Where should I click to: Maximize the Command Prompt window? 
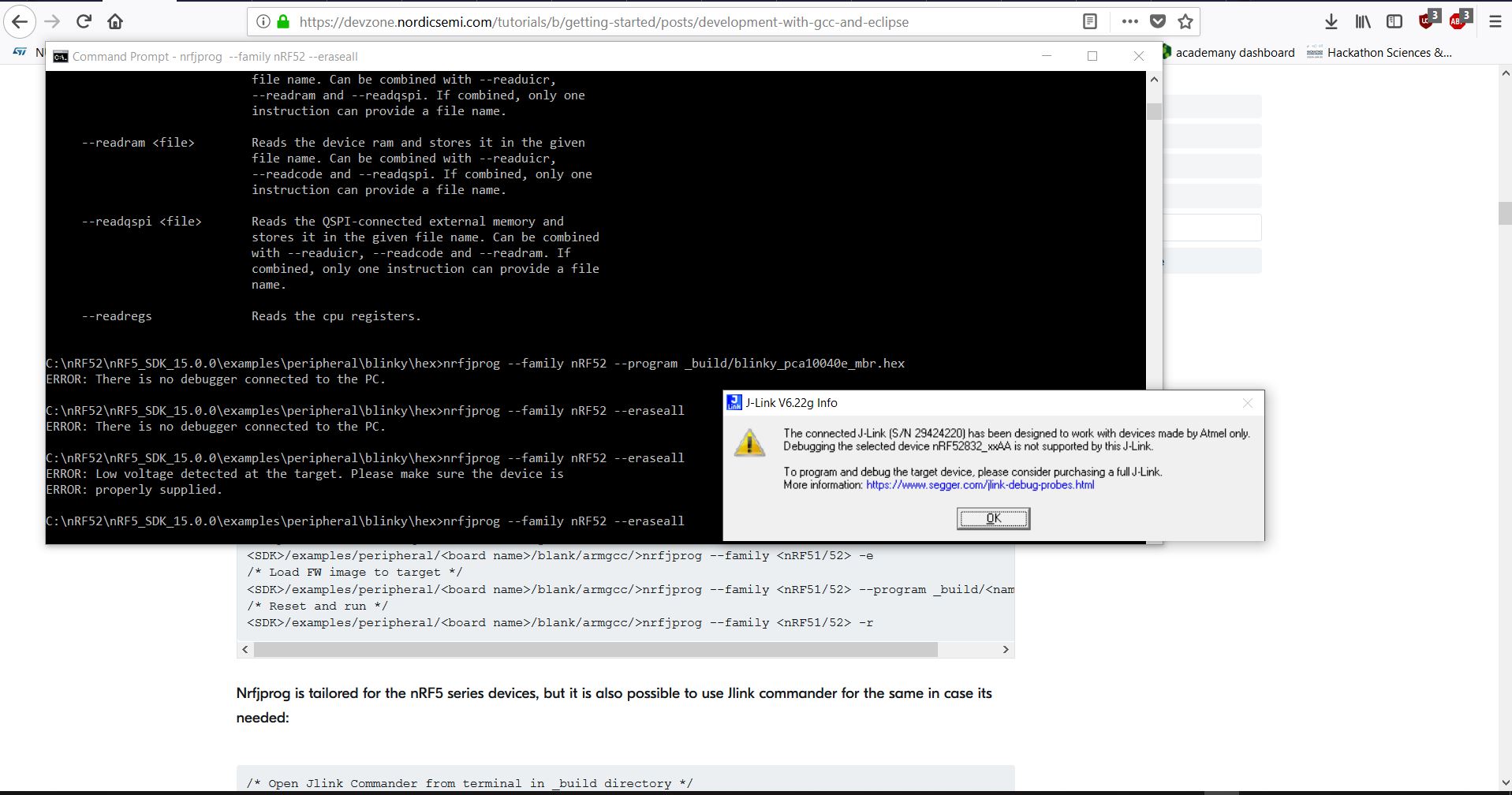tap(1092, 56)
